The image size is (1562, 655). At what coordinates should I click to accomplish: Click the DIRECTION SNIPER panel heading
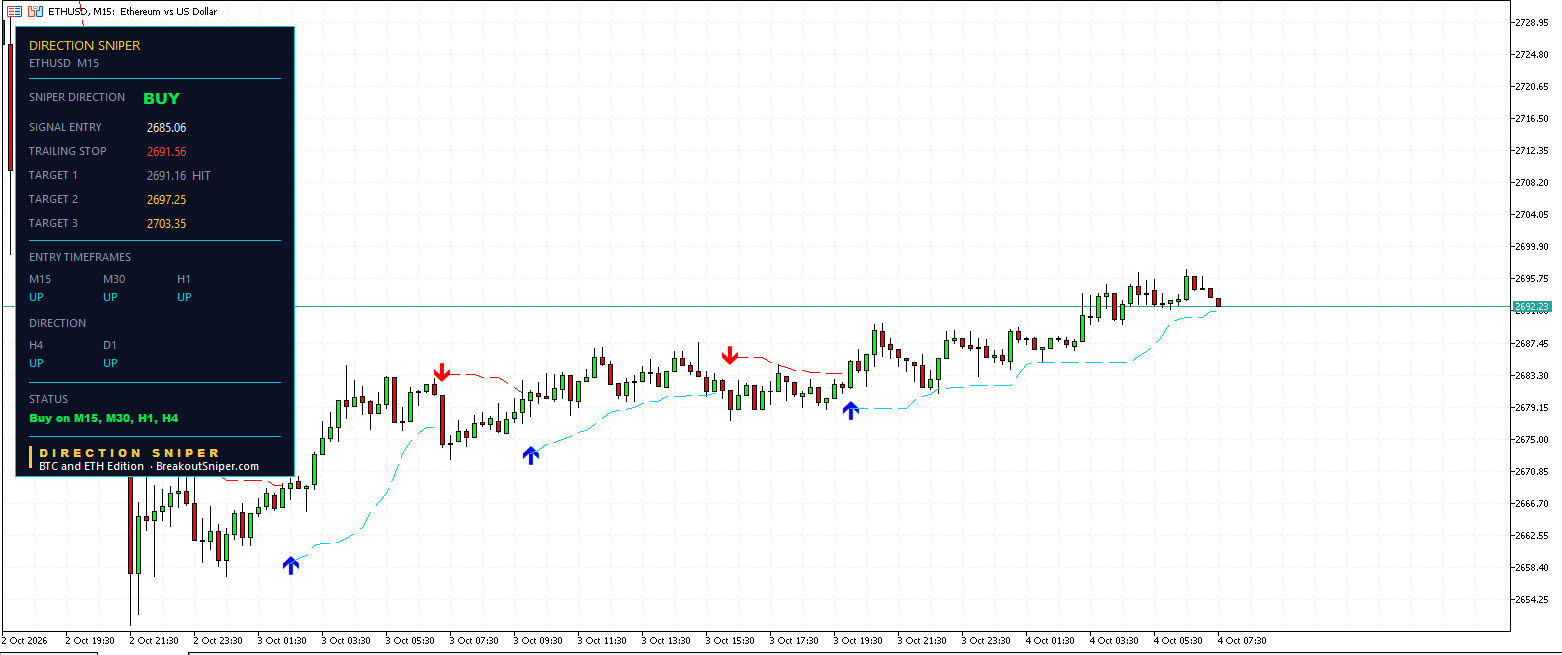[85, 45]
